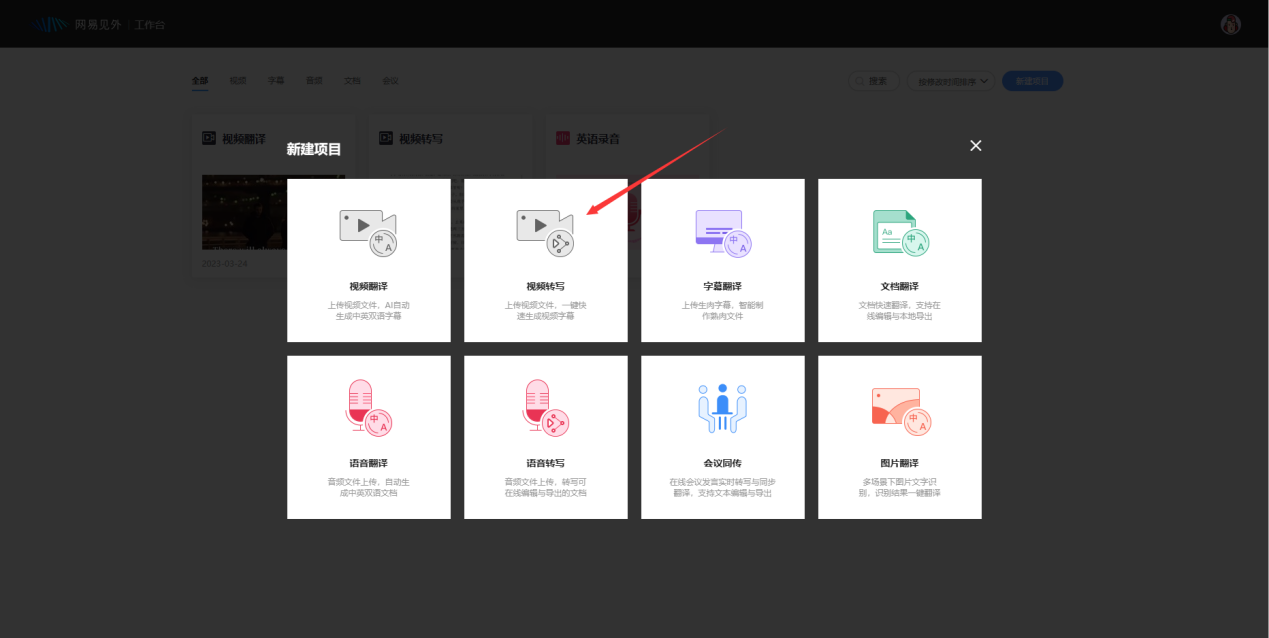
Task: Click the 视频翻译 title in the dialog card
Action: (x=368, y=286)
